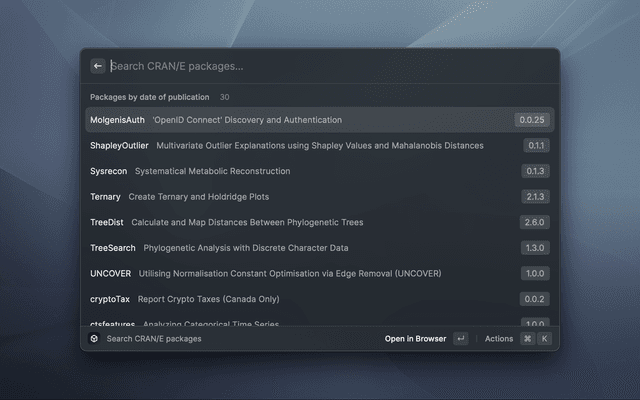This screenshot has width=640, height=400.
Task: Click the 0.0.25 version badge
Action: pyautogui.click(x=532, y=120)
